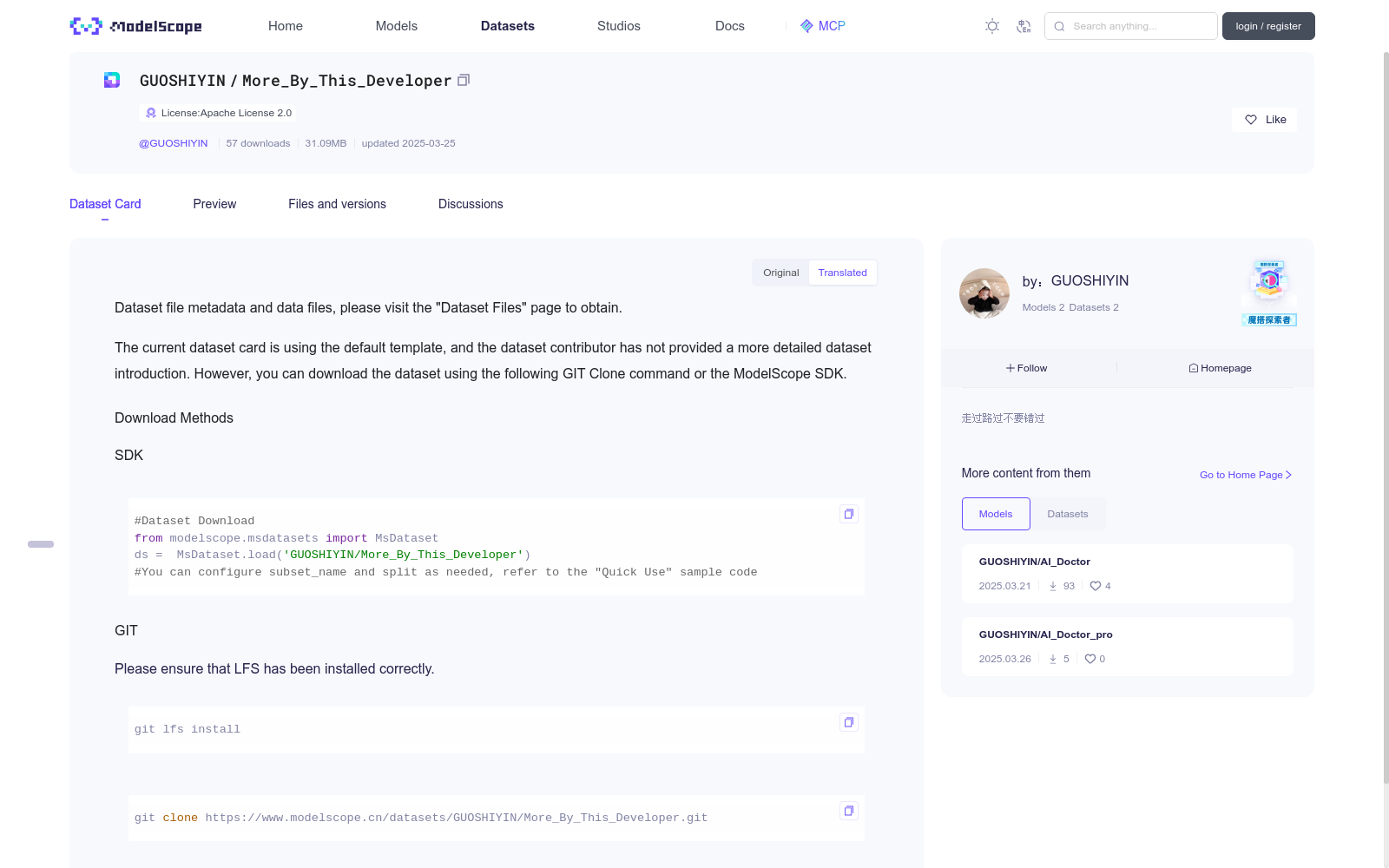Click the 'Download Methods' heading
The height and width of the screenshot is (868, 1389).
coord(174,418)
